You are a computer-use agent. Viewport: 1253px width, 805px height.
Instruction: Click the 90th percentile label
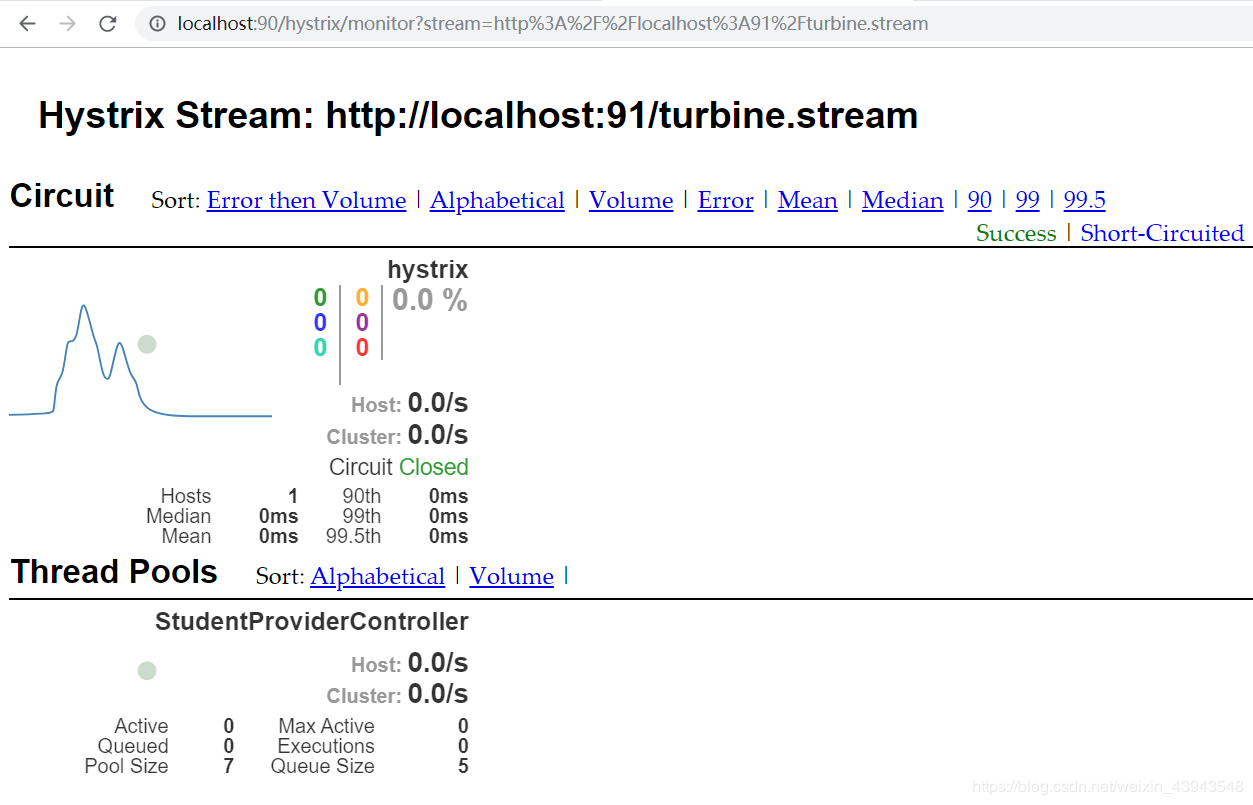coord(361,496)
